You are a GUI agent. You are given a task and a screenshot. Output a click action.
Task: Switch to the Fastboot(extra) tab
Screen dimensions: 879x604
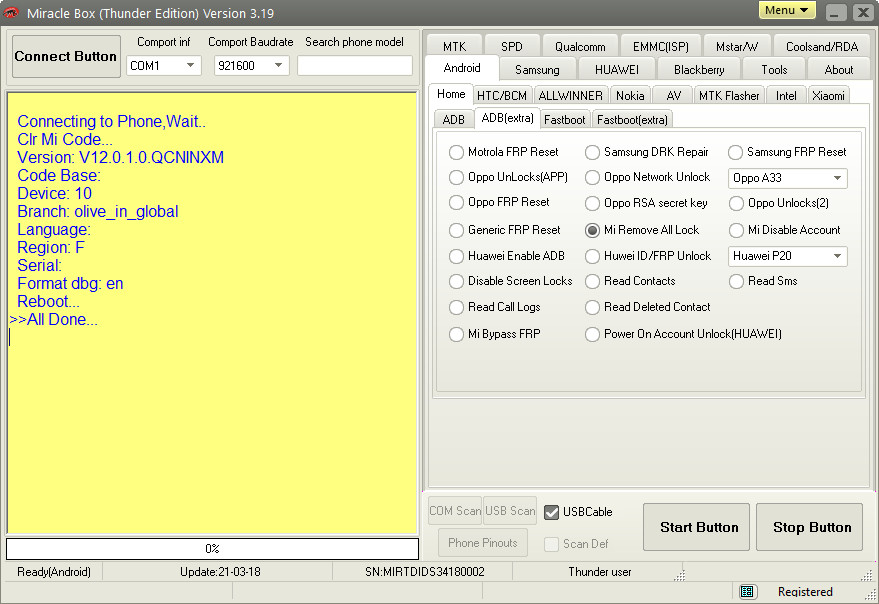coord(632,119)
